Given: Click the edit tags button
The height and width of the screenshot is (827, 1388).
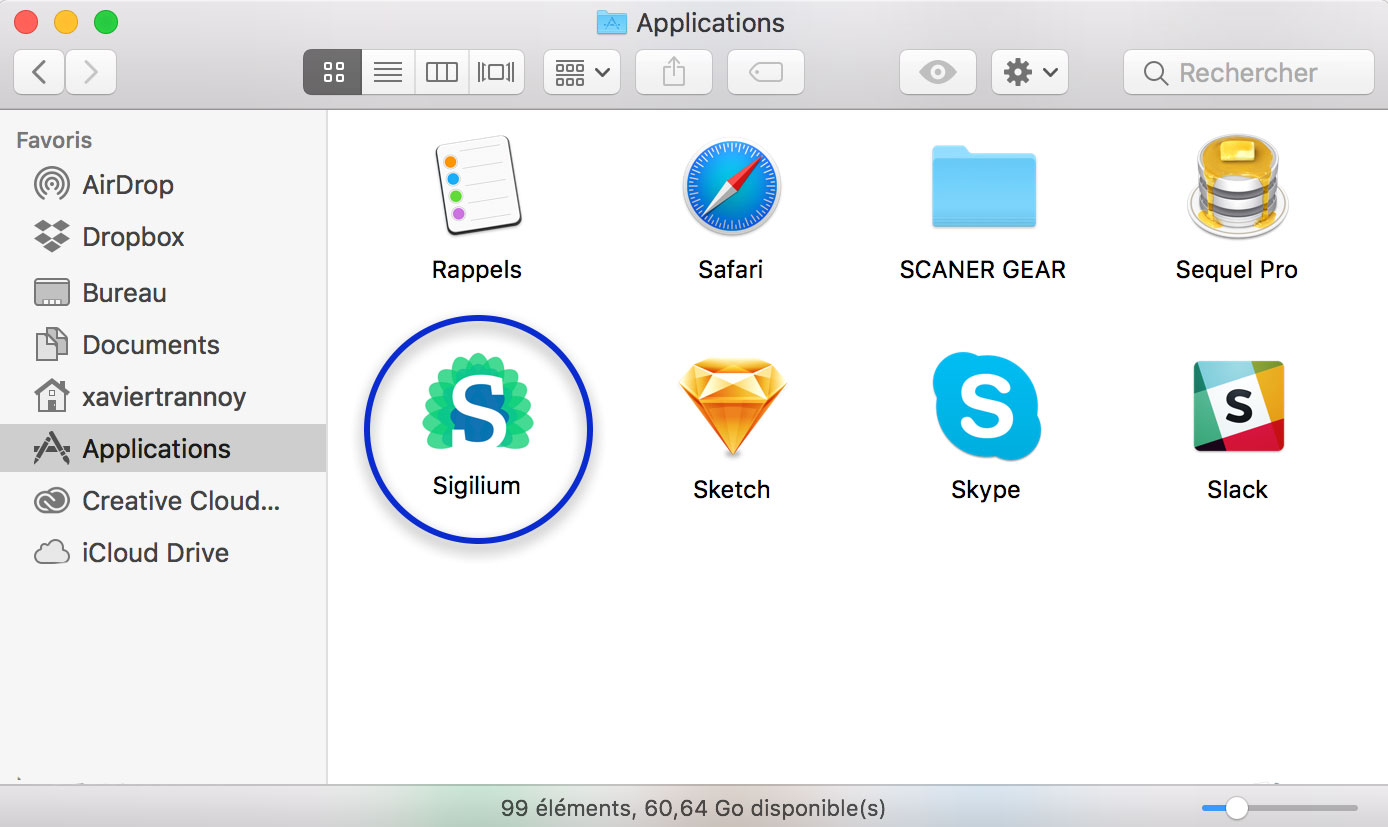Looking at the screenshot, I should click(766, 72).
